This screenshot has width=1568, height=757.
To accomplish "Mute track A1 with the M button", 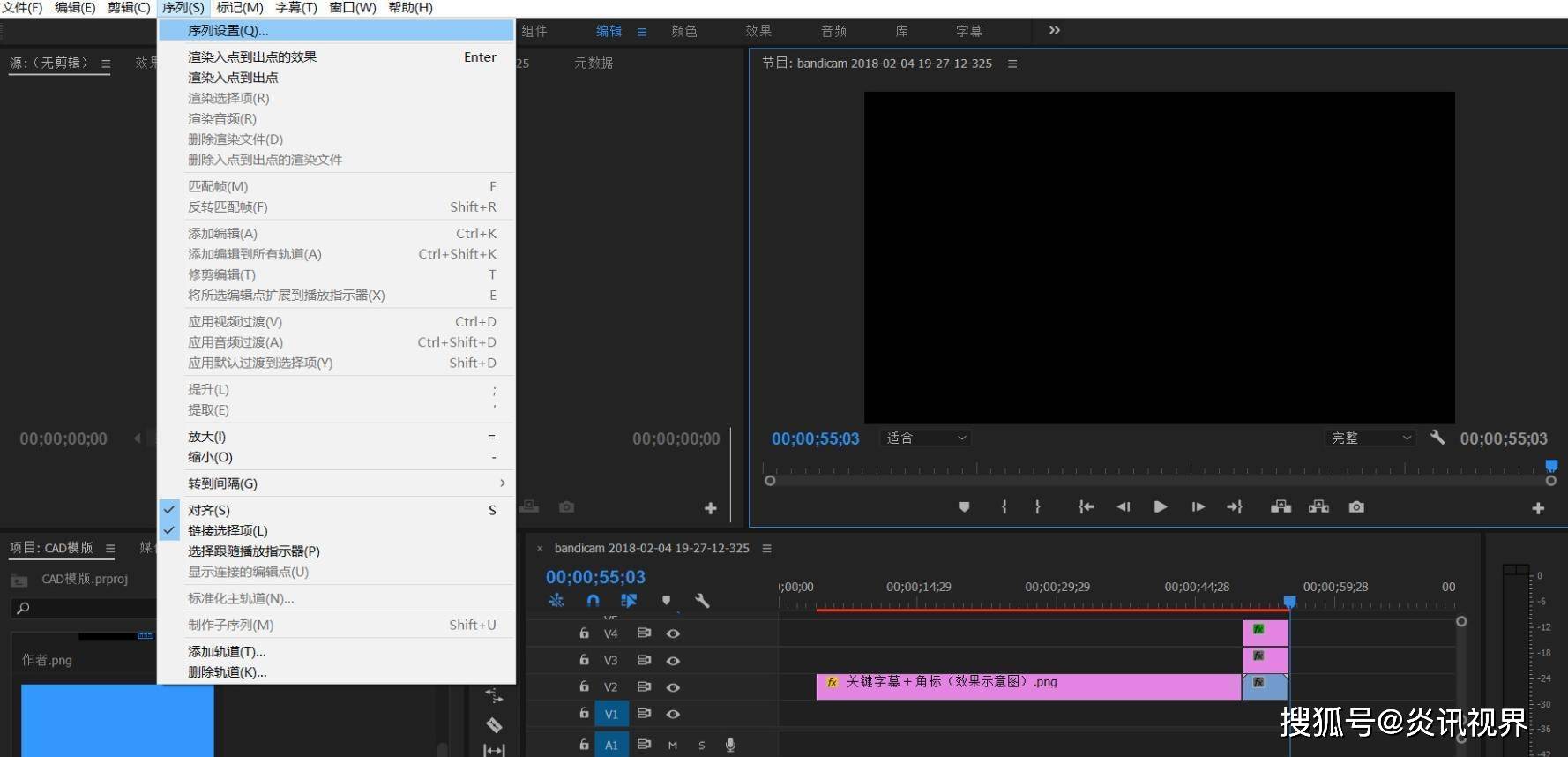I will pyautogui.click(x=673, y=746).
